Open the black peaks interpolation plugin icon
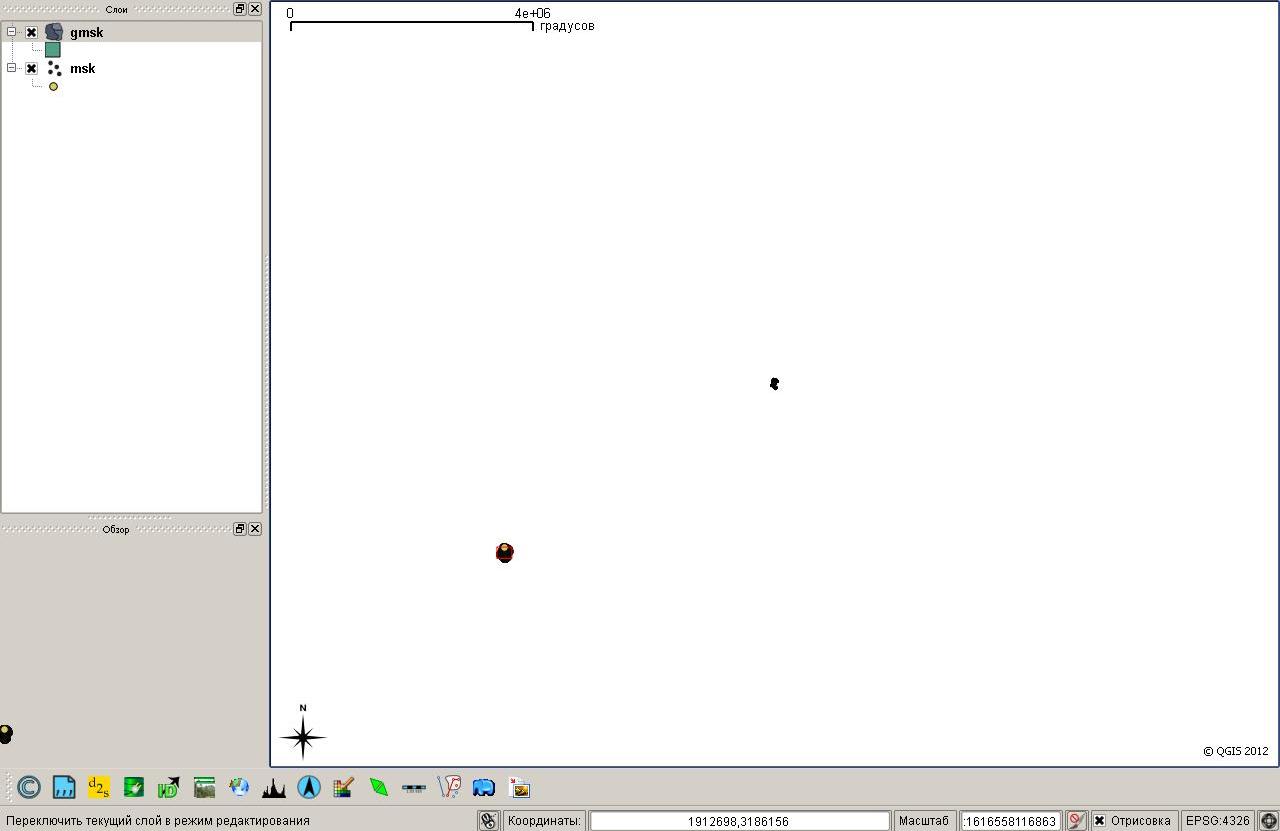Image resolution: width=1280 pixels, height=831 pixels. point(274,788)
